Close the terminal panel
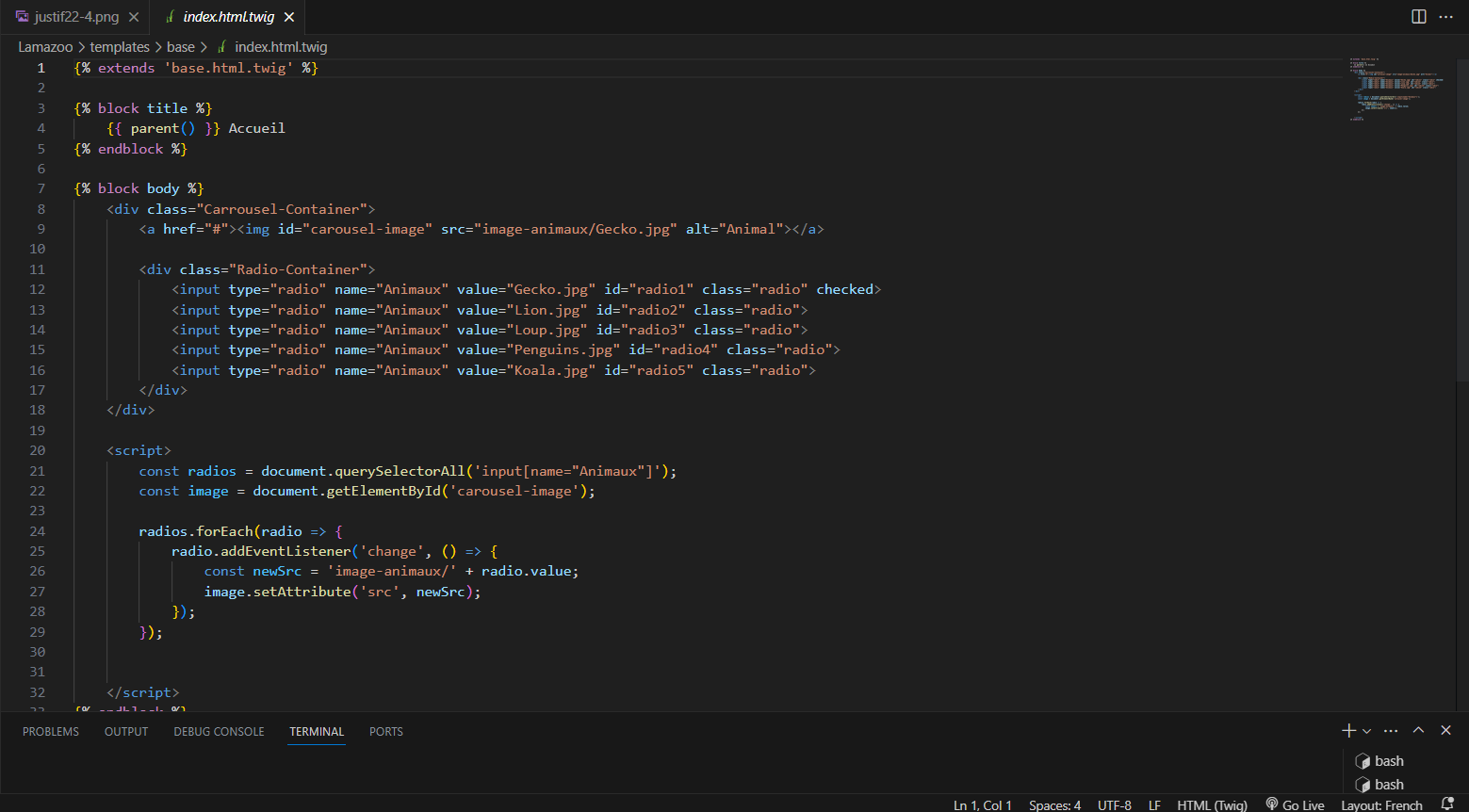 tap(1446, 731)
